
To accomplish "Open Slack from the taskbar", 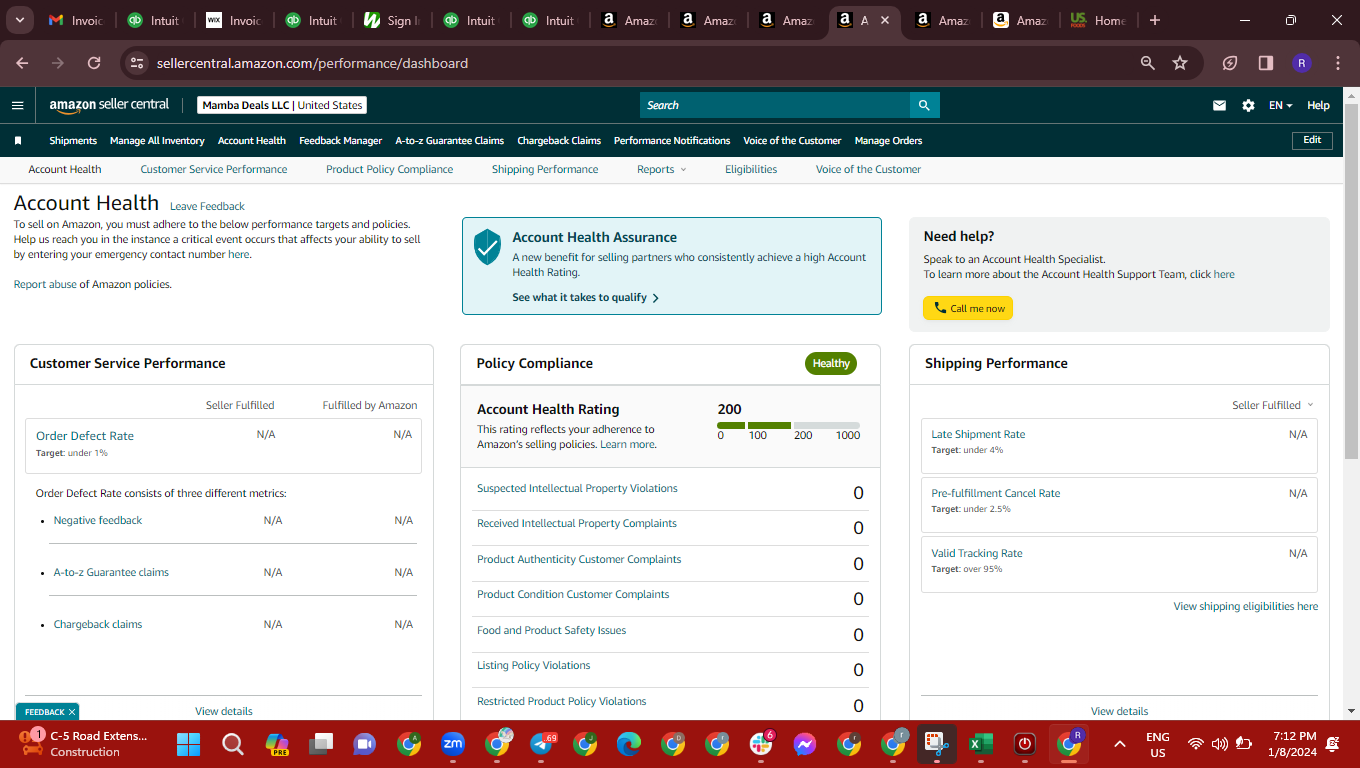I will [x=761, y=744].
